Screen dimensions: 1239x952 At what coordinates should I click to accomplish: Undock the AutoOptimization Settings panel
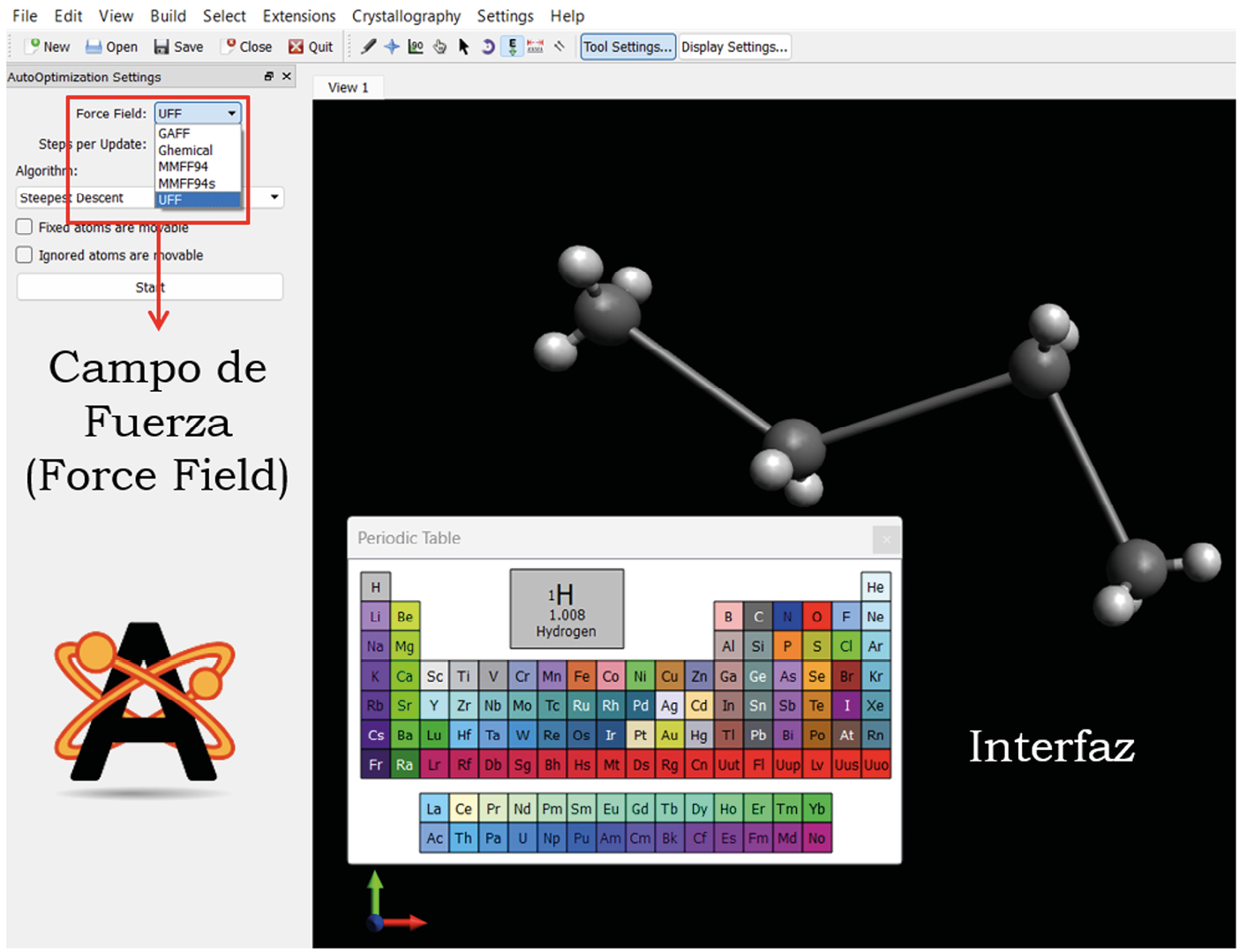(269, 77)
